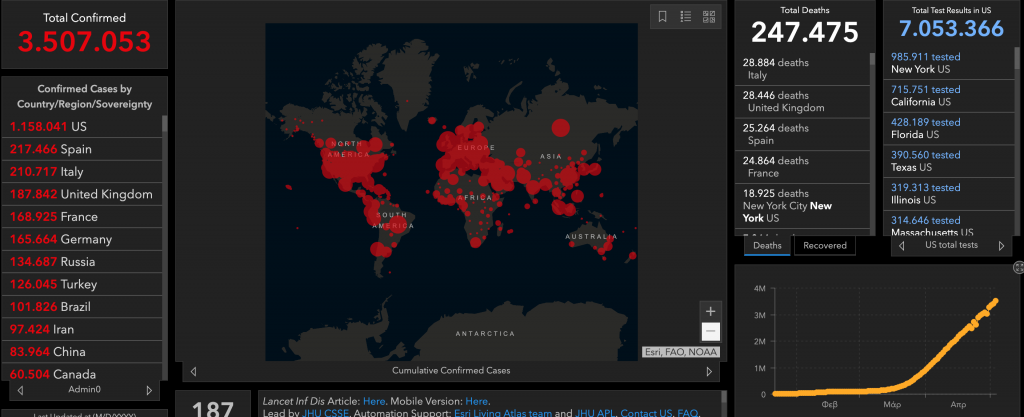Image resolution: width=1024 pixels, height=417 pixels.
Task: Open the map legend list icon
Action: tap(686, 16)
